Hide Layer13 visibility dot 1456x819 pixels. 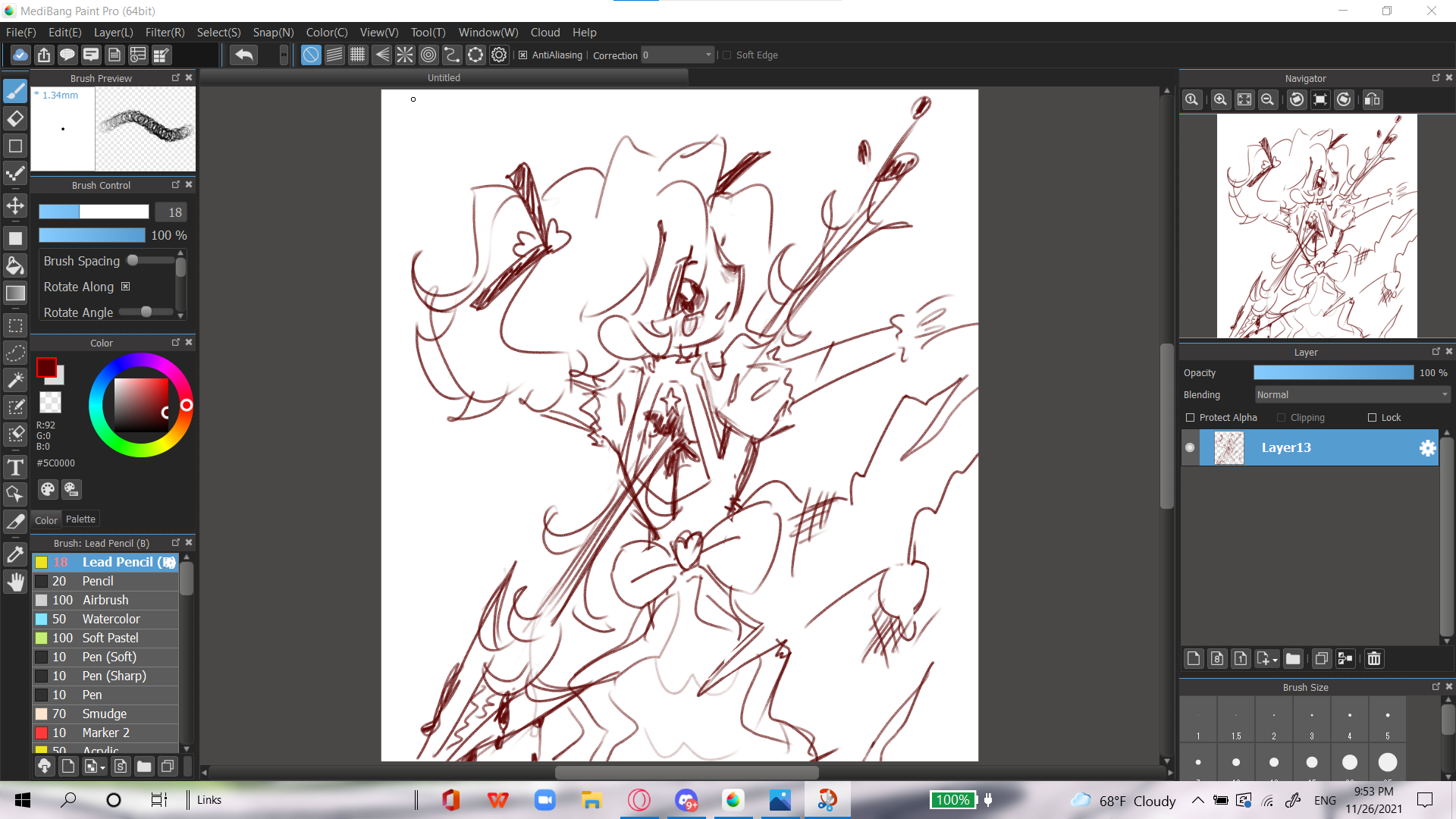pyautogui.click(x=1190, y=448)
